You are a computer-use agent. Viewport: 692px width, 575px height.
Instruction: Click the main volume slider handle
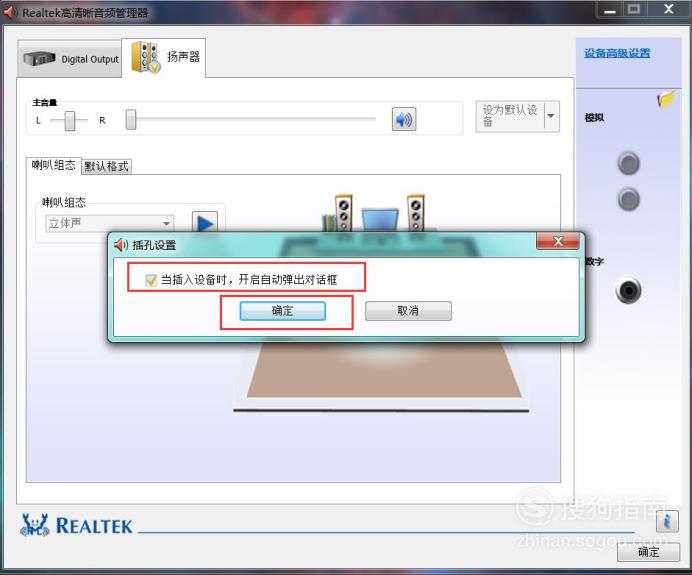[131, 120]
